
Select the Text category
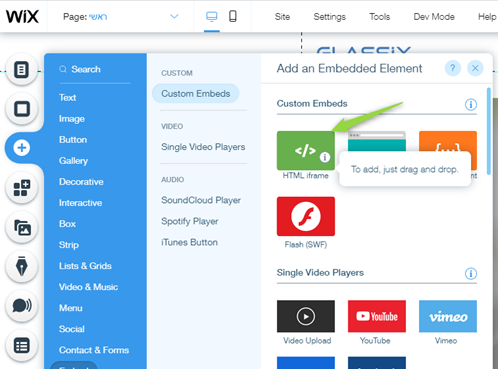tap(67, 98)
